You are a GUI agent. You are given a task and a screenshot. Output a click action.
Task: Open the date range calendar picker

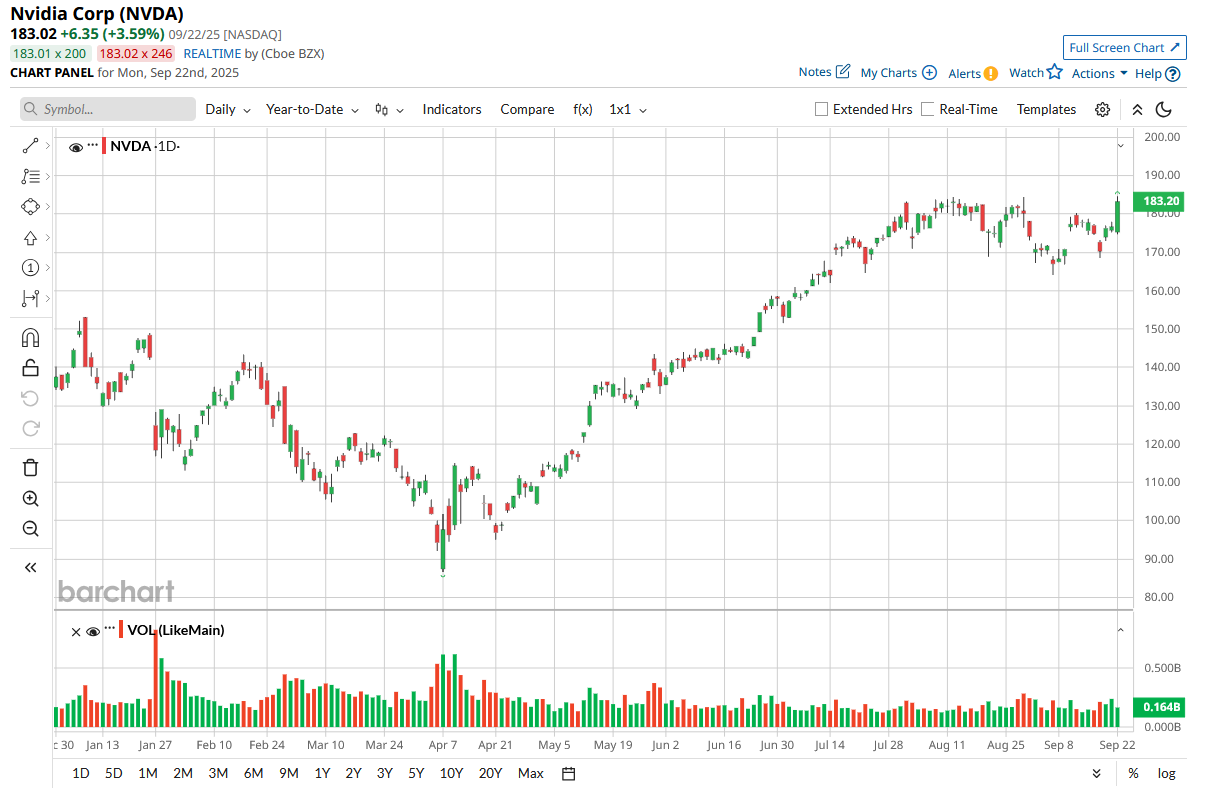(568, 773)
